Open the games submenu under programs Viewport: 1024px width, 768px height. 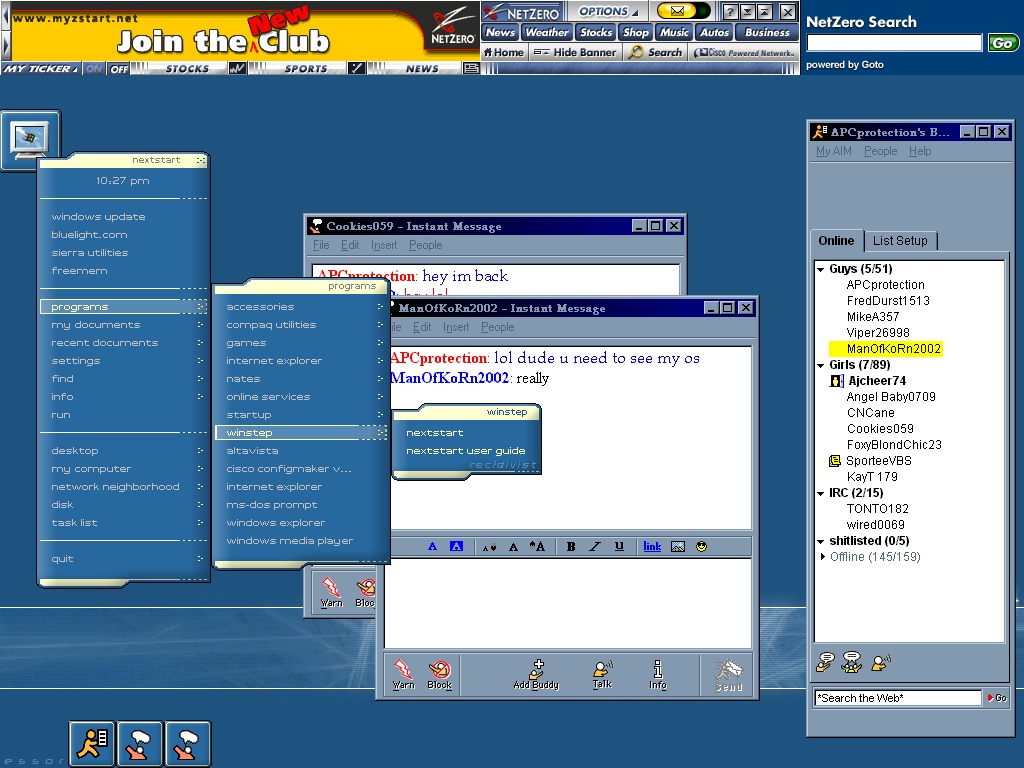(x=303, y=343)
